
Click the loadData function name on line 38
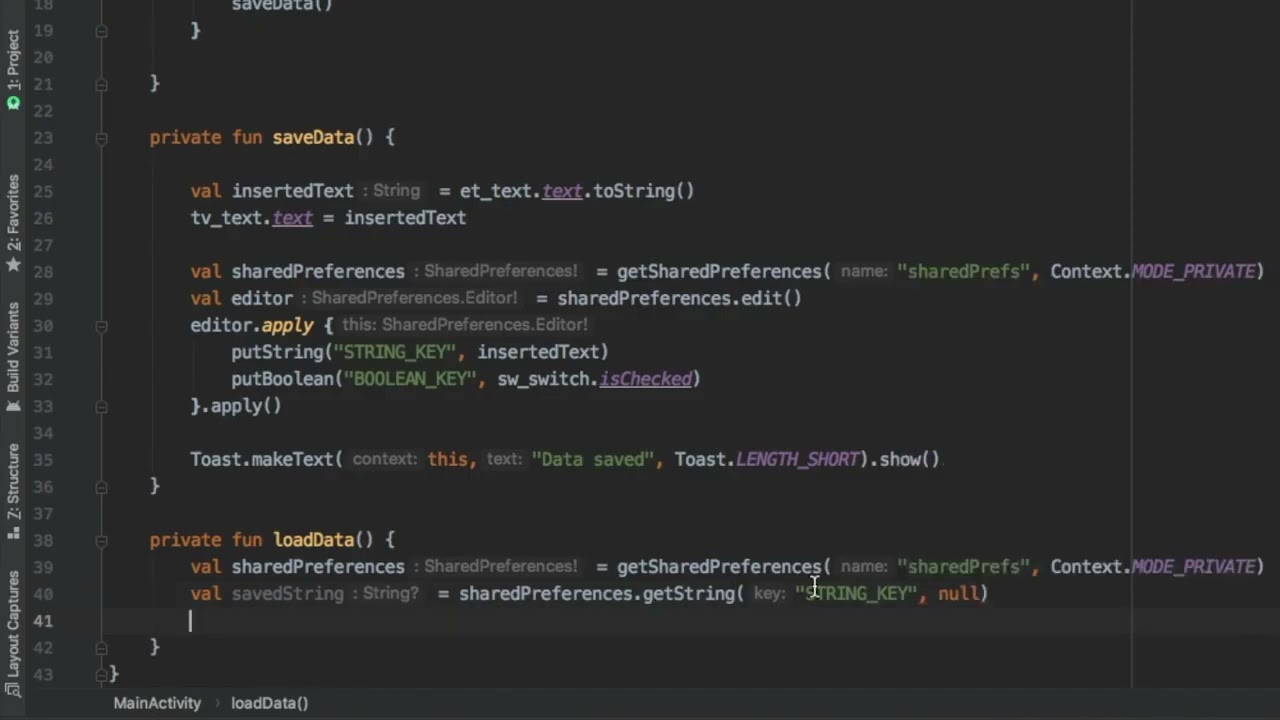[313, 540]
